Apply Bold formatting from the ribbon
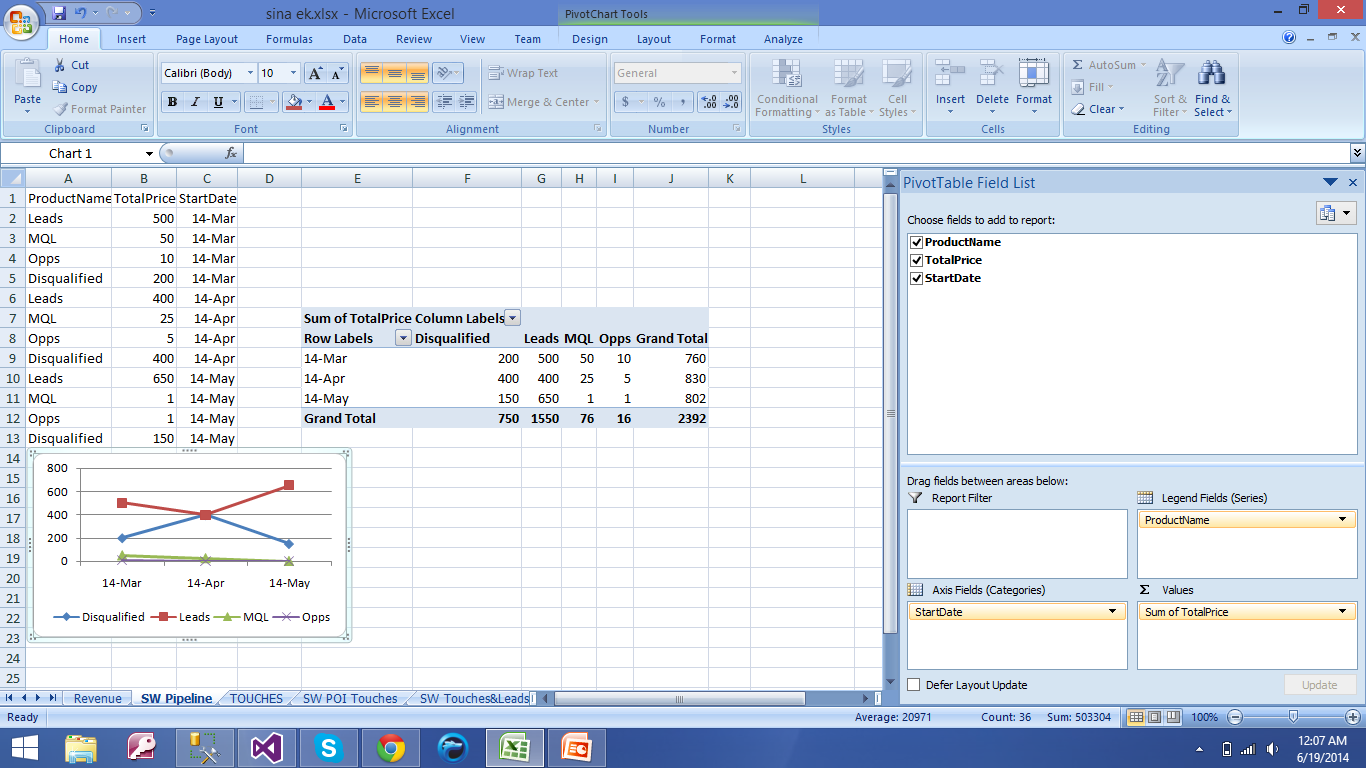 click(x=172, y=102)
